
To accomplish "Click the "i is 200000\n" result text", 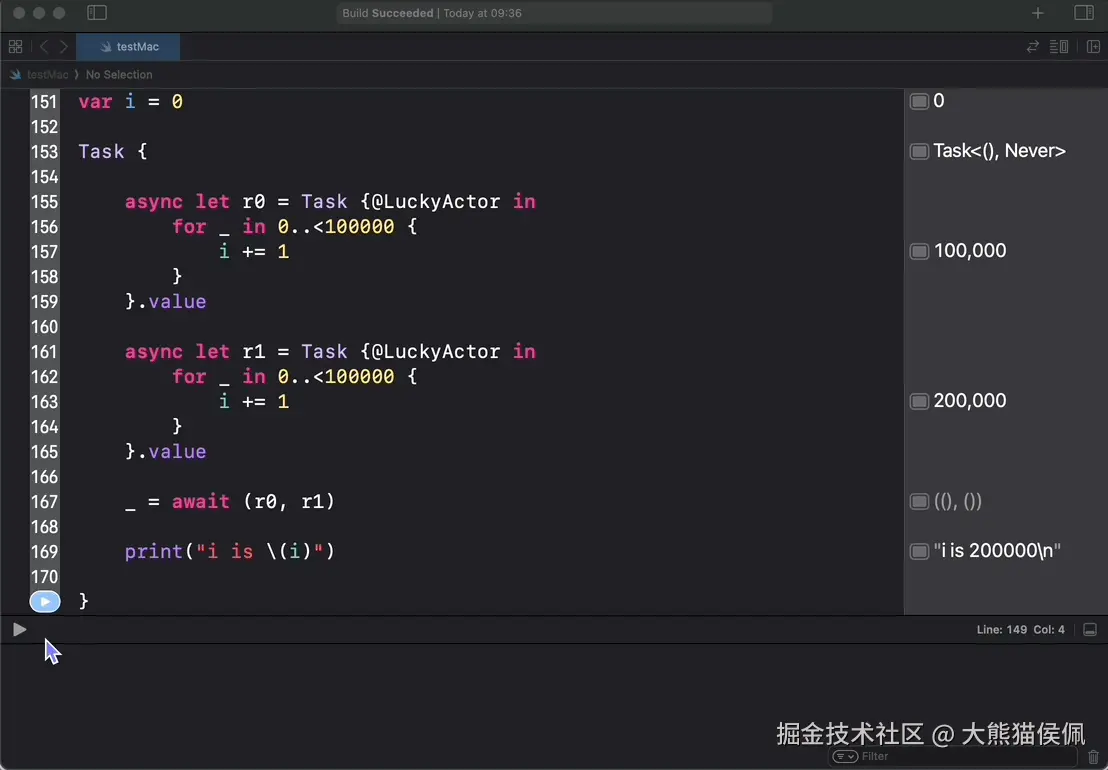I will [997, 551].
